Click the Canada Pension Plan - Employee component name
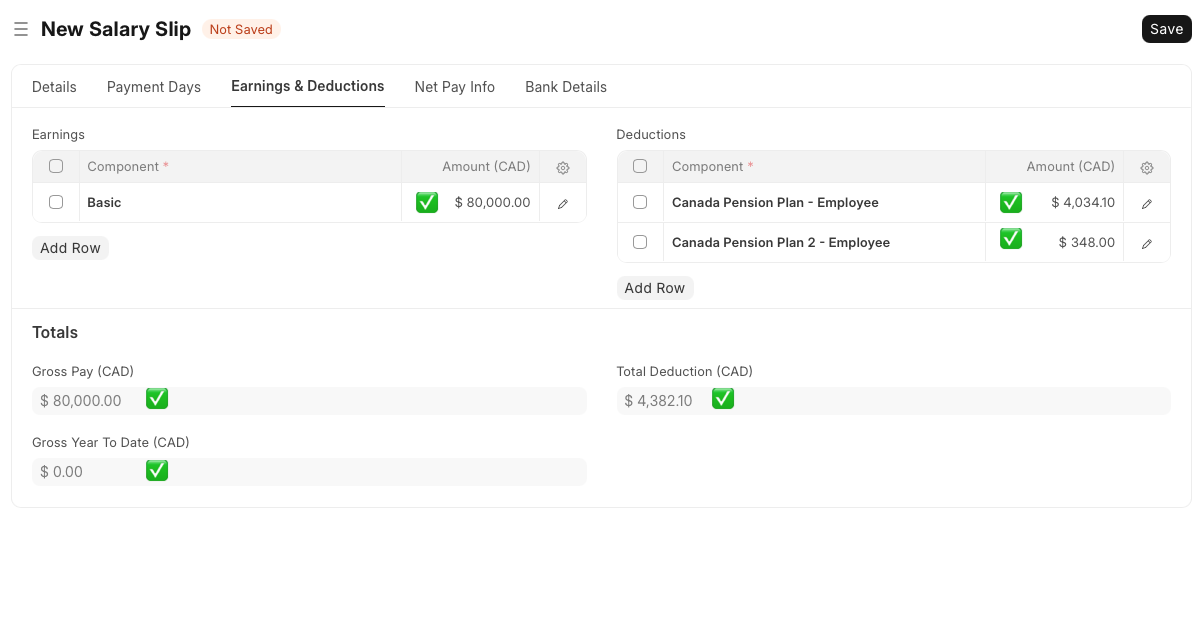The image size is (1201, 617). 775,202
